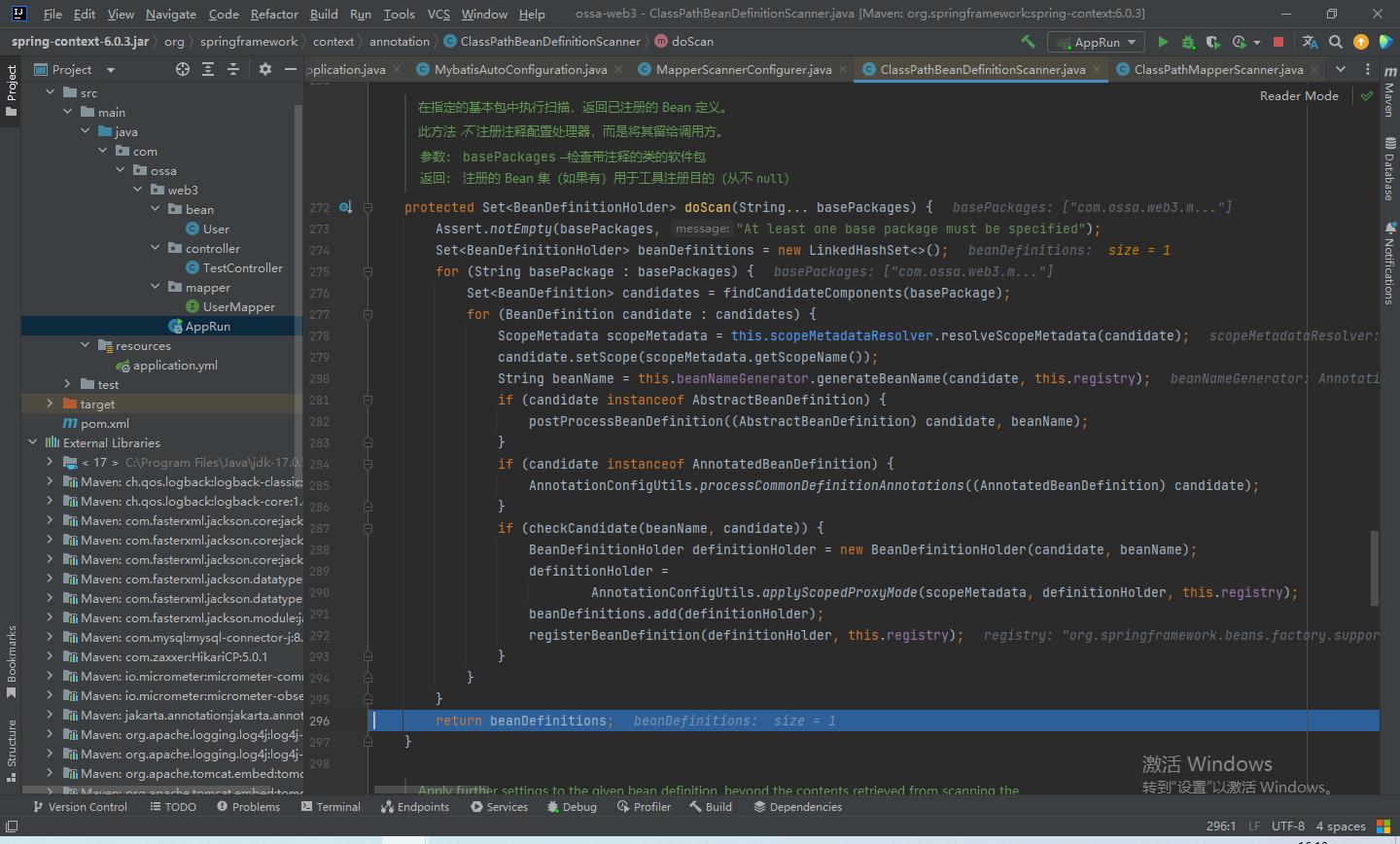Select TestController in project tree
The image size is (1400, 844).
click(x=243, y=267)
